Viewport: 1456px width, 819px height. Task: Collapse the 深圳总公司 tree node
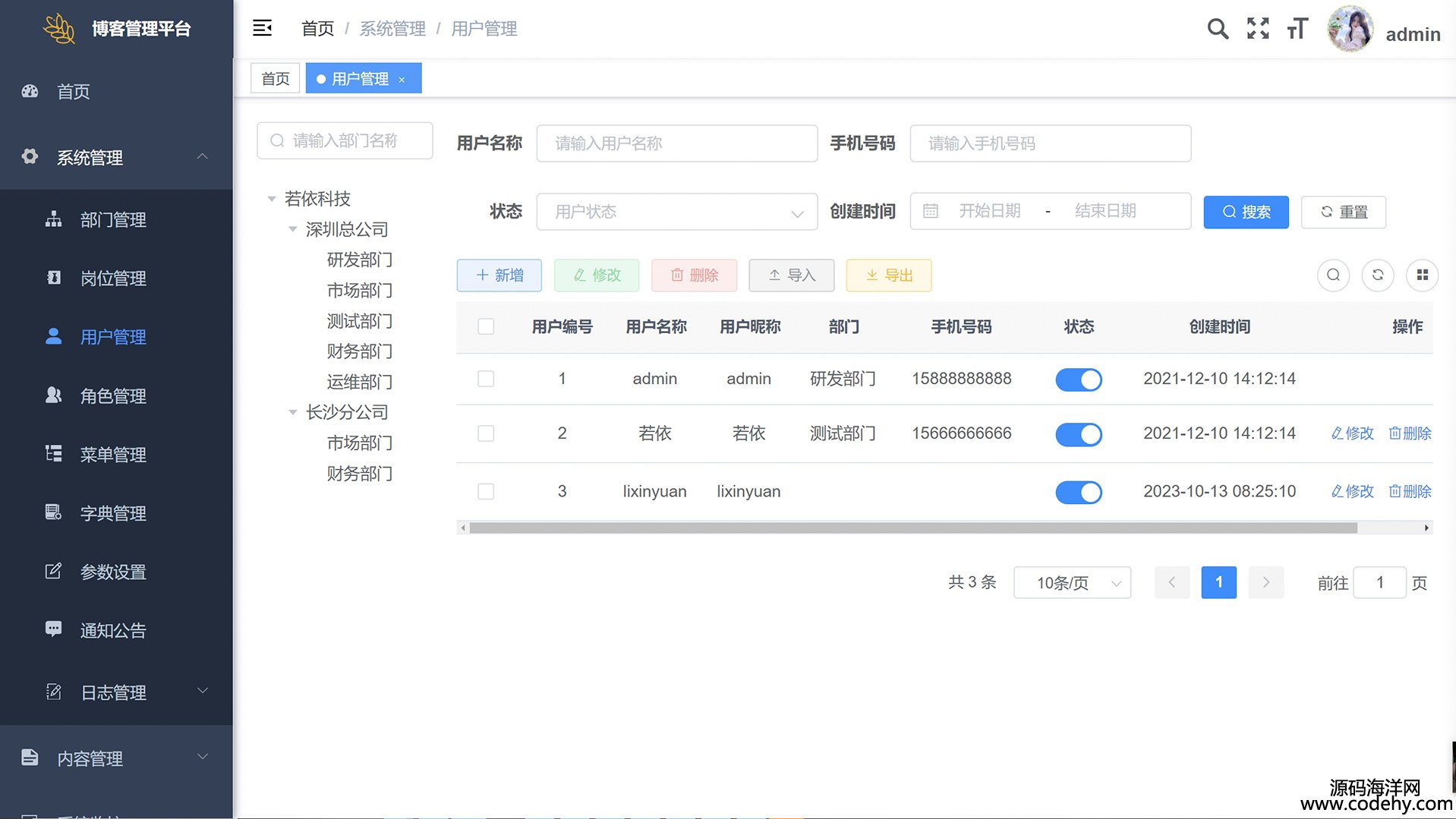(x=293, y=229)
